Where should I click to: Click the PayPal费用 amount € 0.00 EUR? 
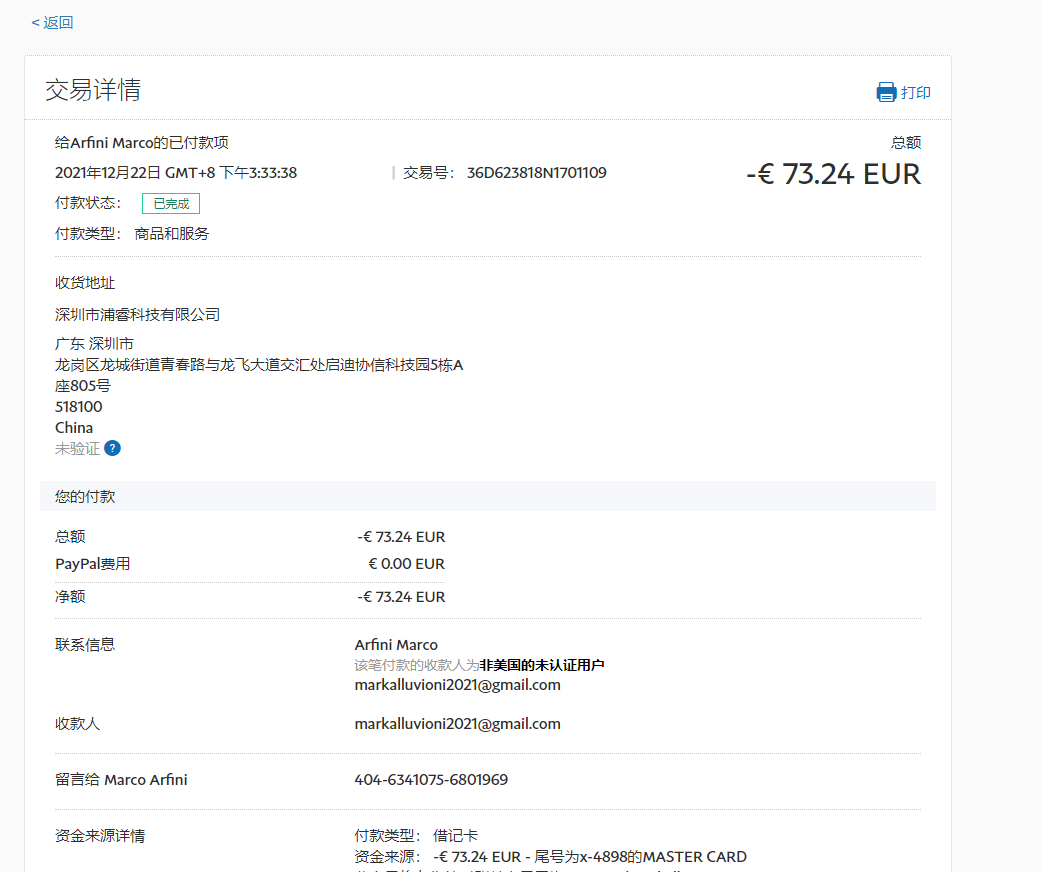pyautogui.click(x=406, y=564)
